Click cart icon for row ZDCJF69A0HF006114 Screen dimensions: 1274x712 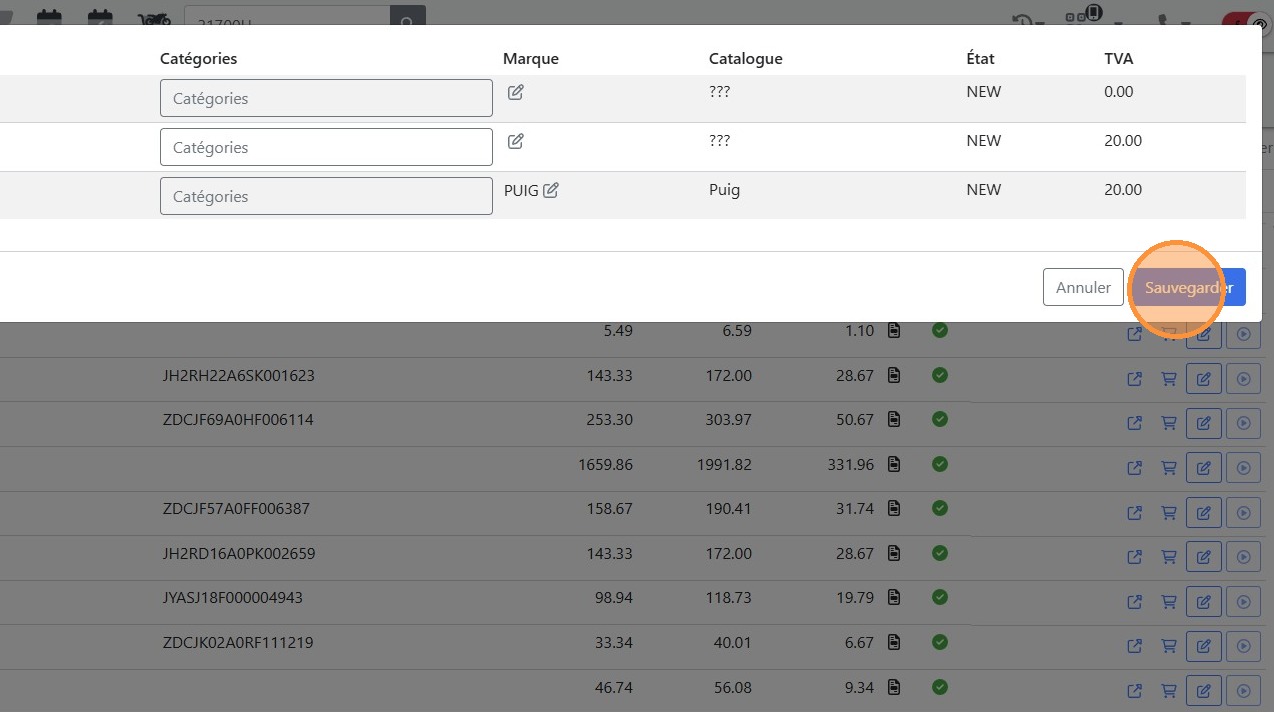point(1168,423)
